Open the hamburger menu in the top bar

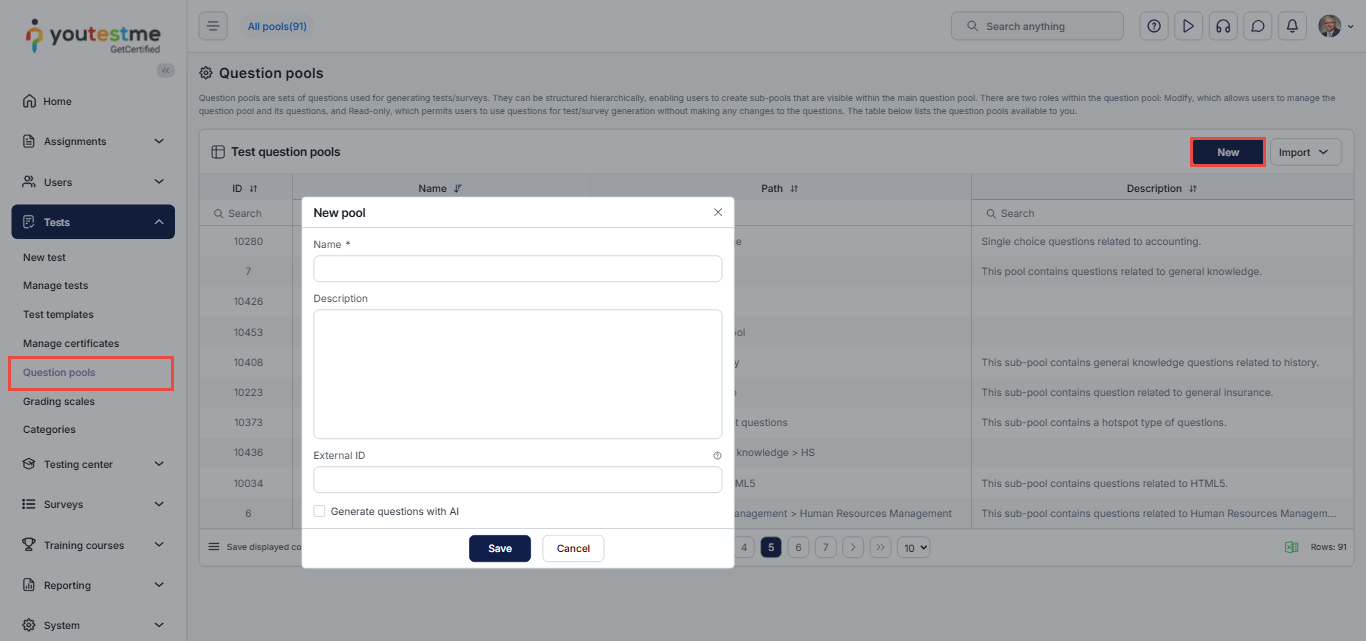click(213, 26)
